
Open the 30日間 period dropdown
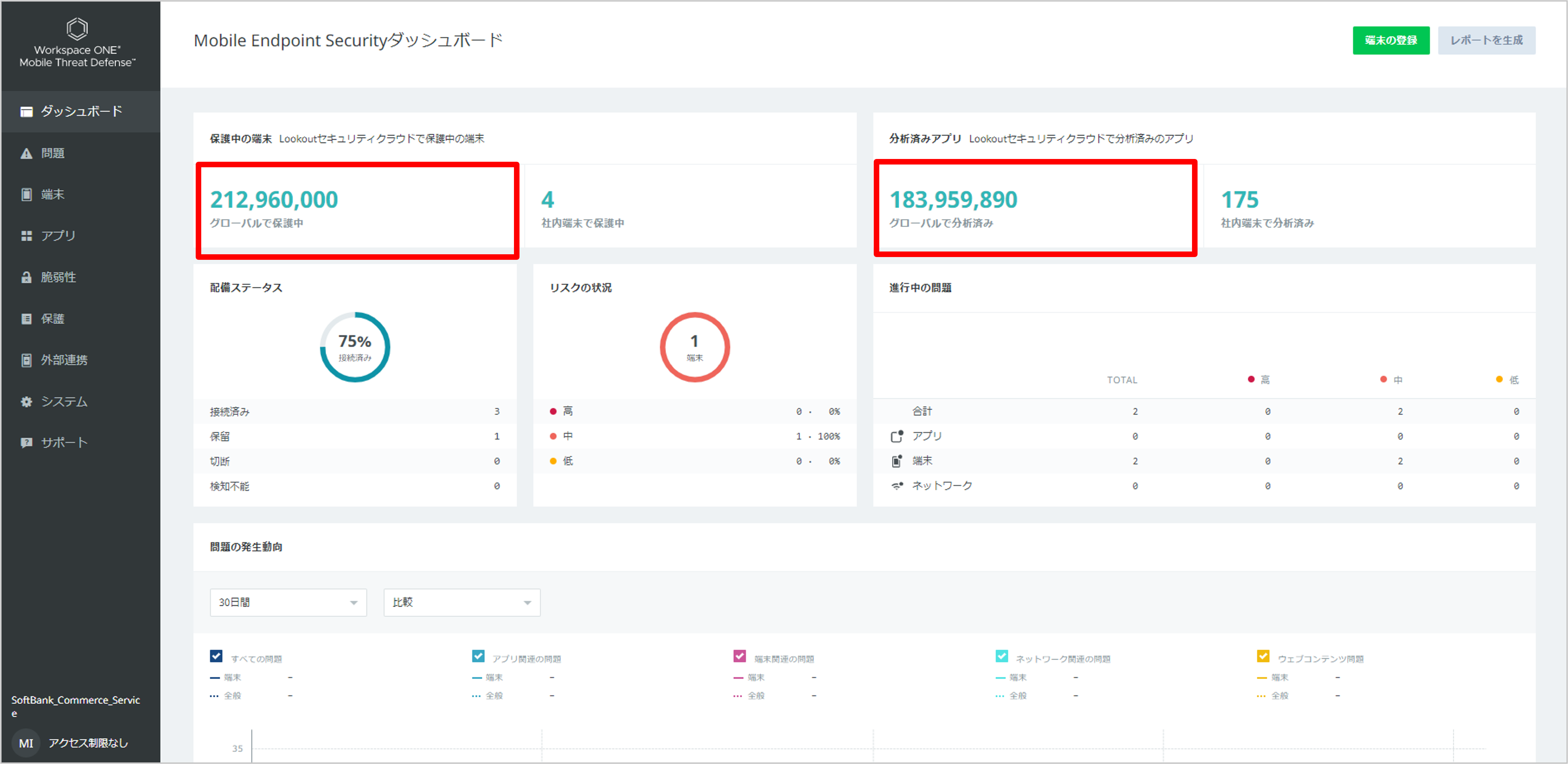(288, 603)
